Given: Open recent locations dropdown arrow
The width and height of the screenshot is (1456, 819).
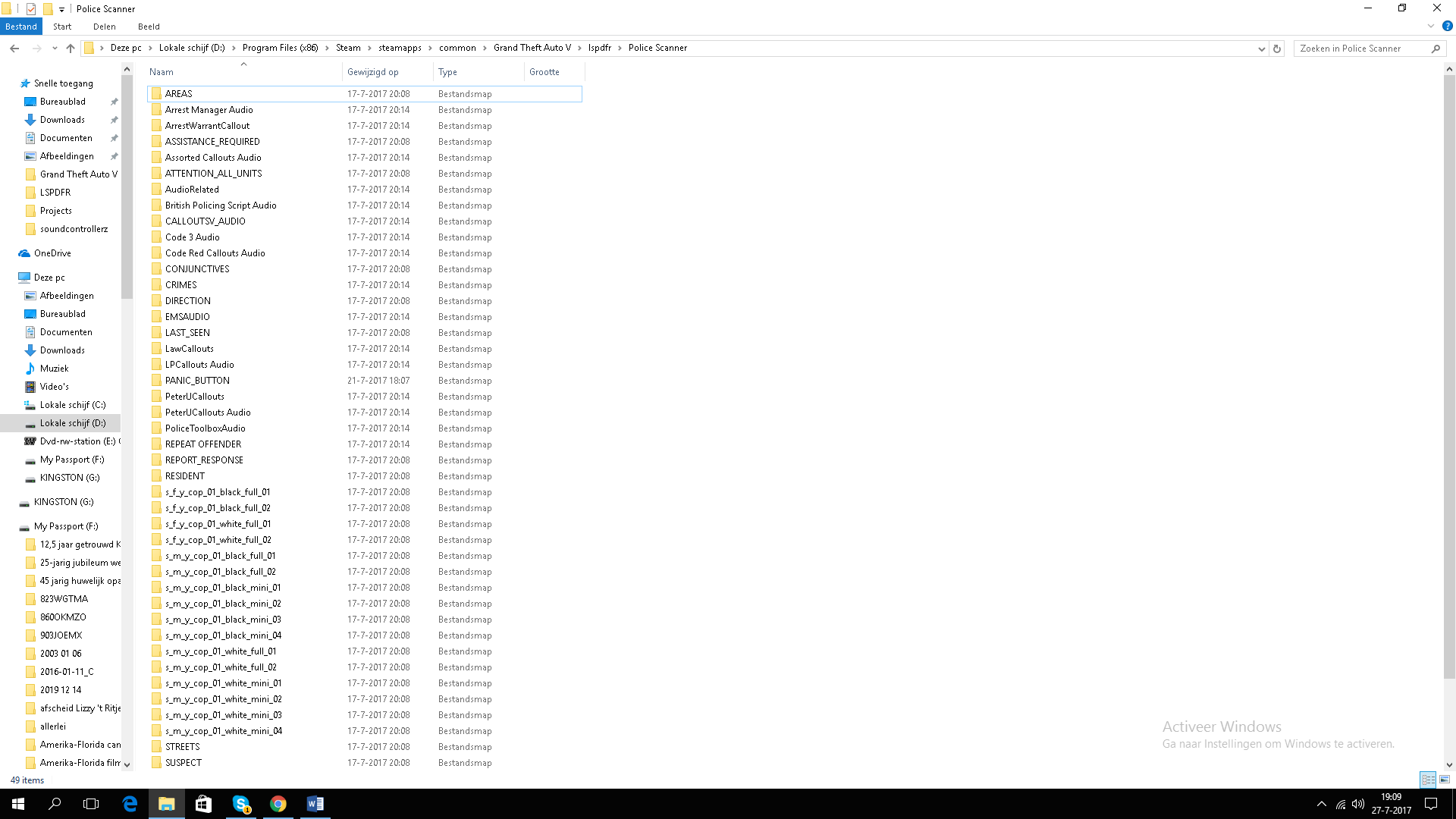Looking at the screenshot, I should 55,49.
